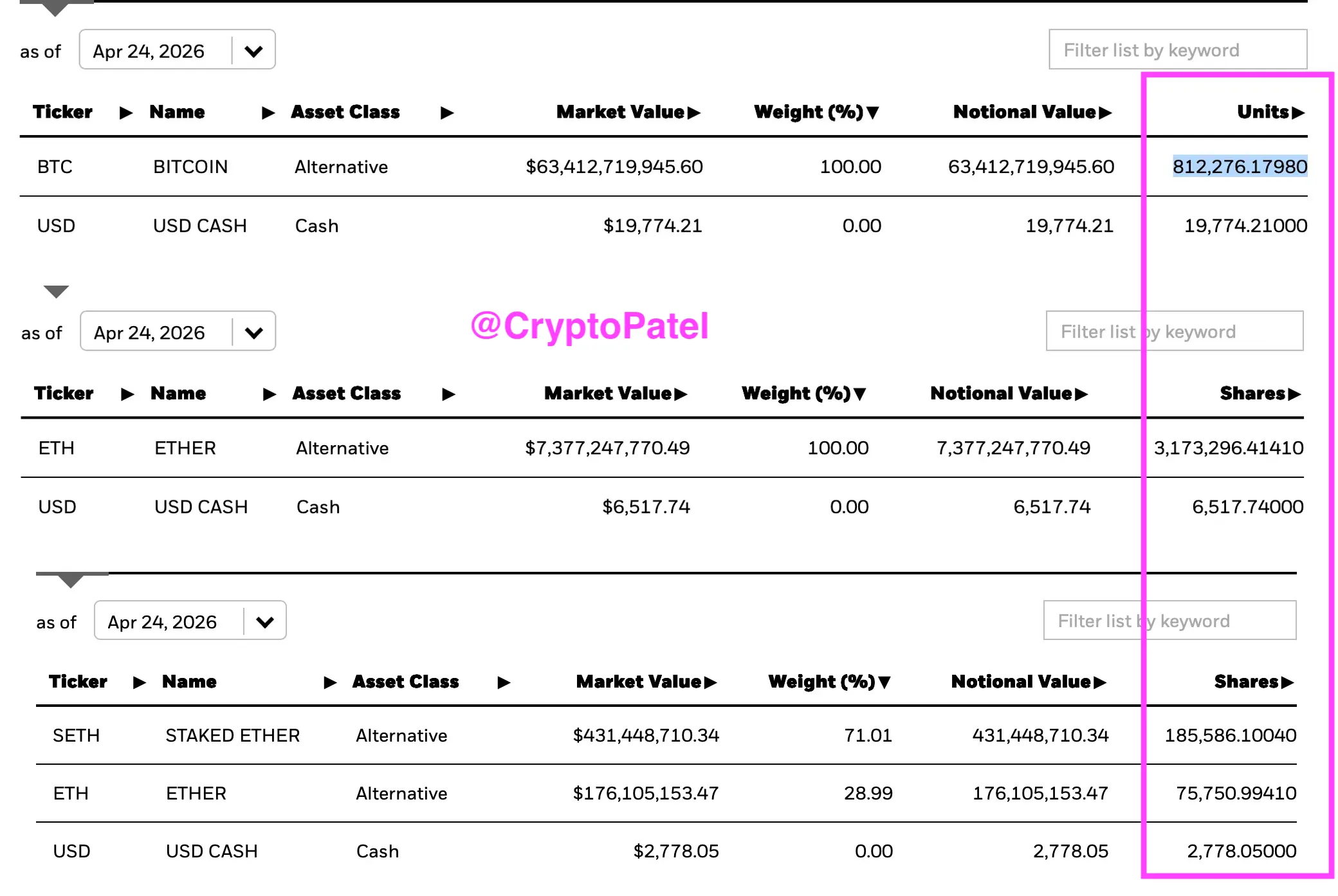
Task: Open the middle 'as of' date dropdown
Action: click(254, 333)
